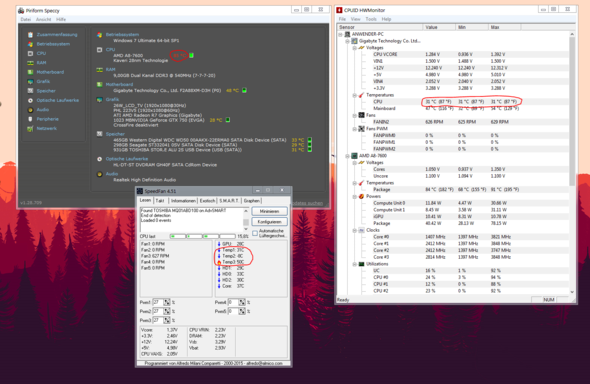Click the AMD A8-7600 chip icon in HWMonitor
This screenshot has height=384, width=590.
[x=354, y=156]
